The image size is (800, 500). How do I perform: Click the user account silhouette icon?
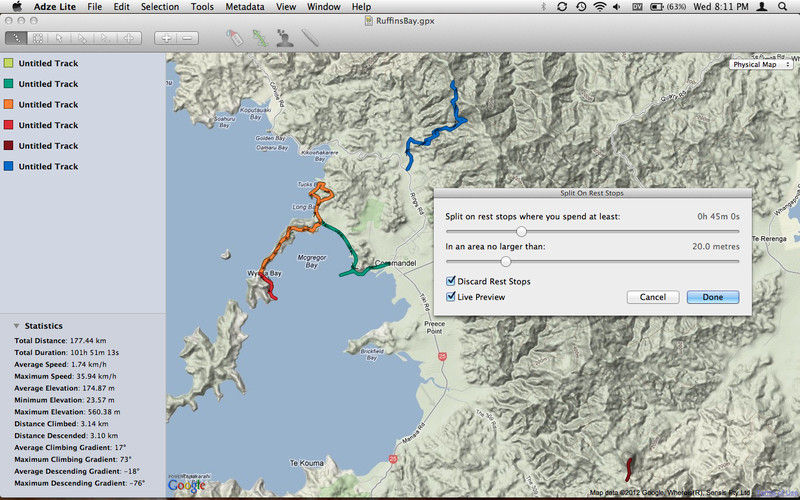coord(762,7)
